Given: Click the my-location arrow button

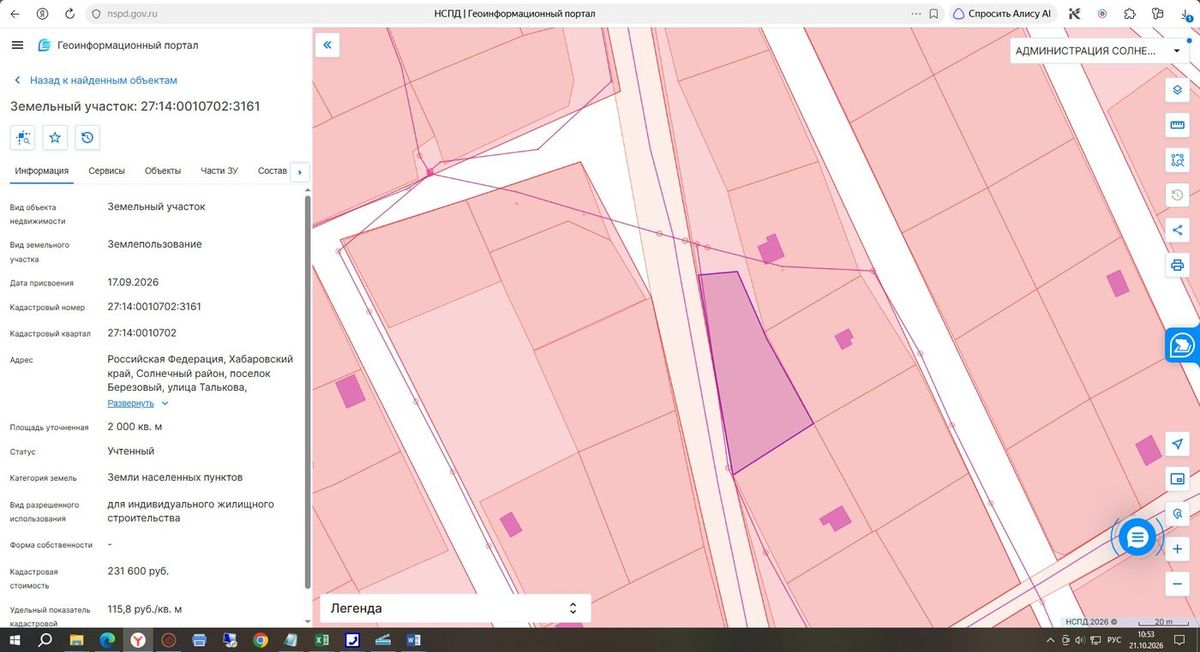Looking at the screenshot, I should (1177, 444).
